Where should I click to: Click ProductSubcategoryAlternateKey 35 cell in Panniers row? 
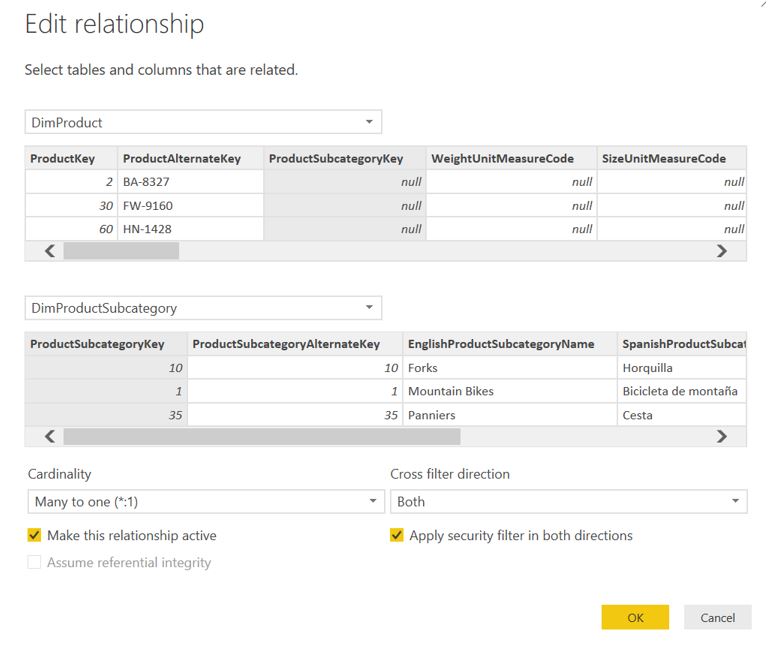pyautogui.click(x=295, y=415)
